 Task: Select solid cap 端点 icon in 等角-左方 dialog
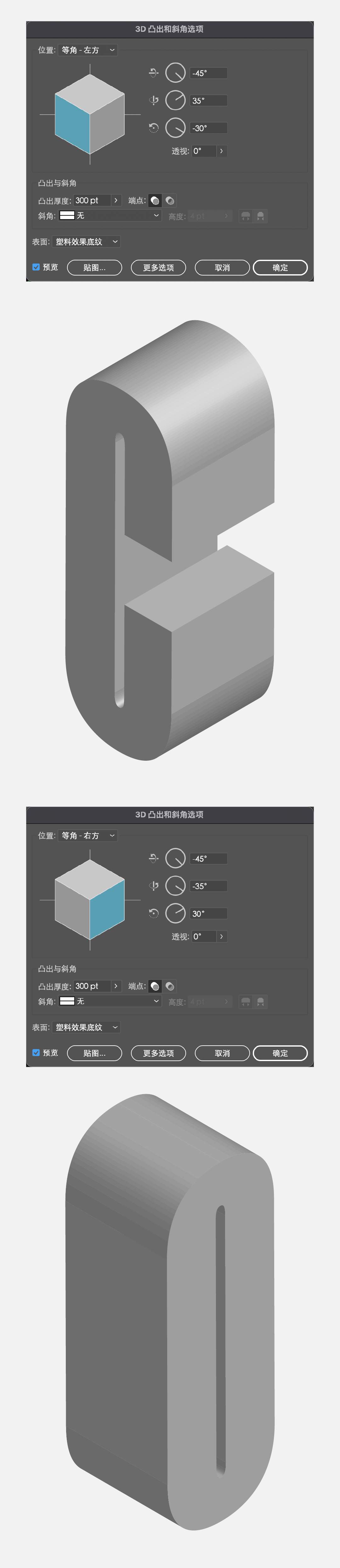(155, 200)
